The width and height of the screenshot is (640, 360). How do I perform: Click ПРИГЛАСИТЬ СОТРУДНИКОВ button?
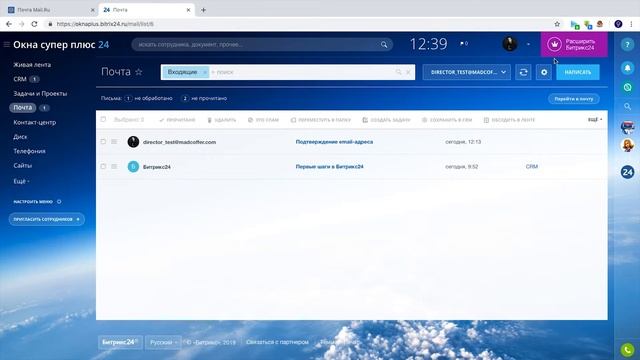point(47,219)
